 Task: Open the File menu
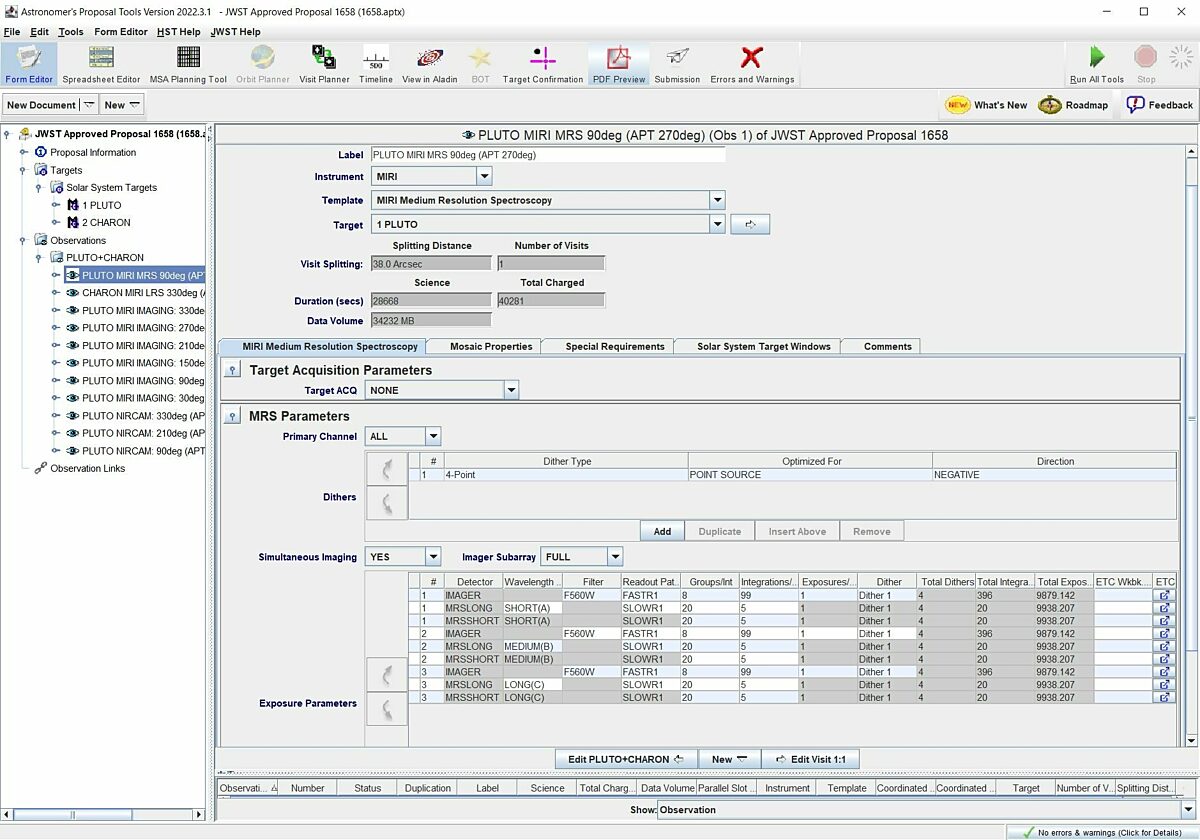(12, 32)
